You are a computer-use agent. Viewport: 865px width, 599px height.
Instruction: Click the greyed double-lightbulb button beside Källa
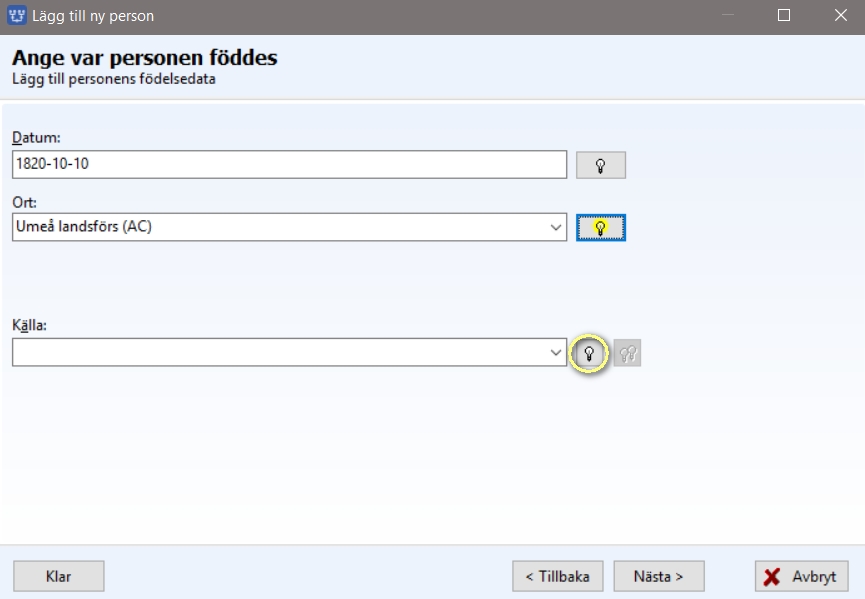coord(627,353)
